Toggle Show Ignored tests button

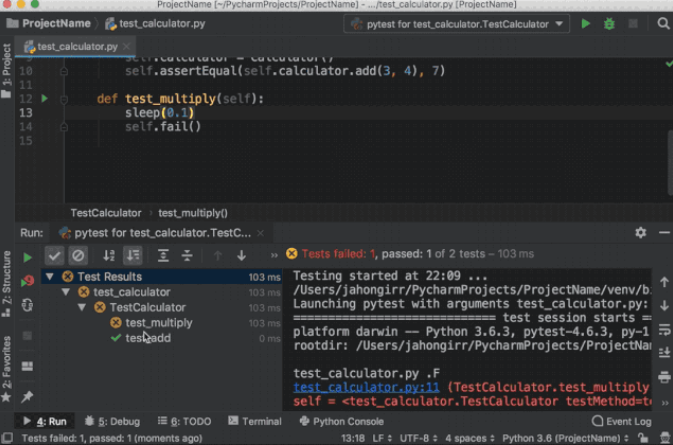click(x=78, y=256)
